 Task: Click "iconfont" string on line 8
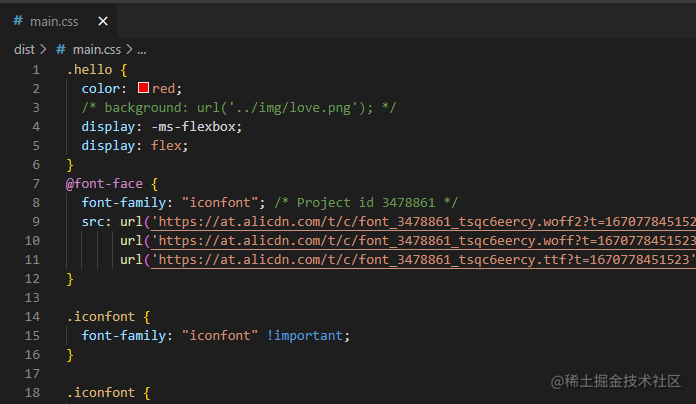220,202
